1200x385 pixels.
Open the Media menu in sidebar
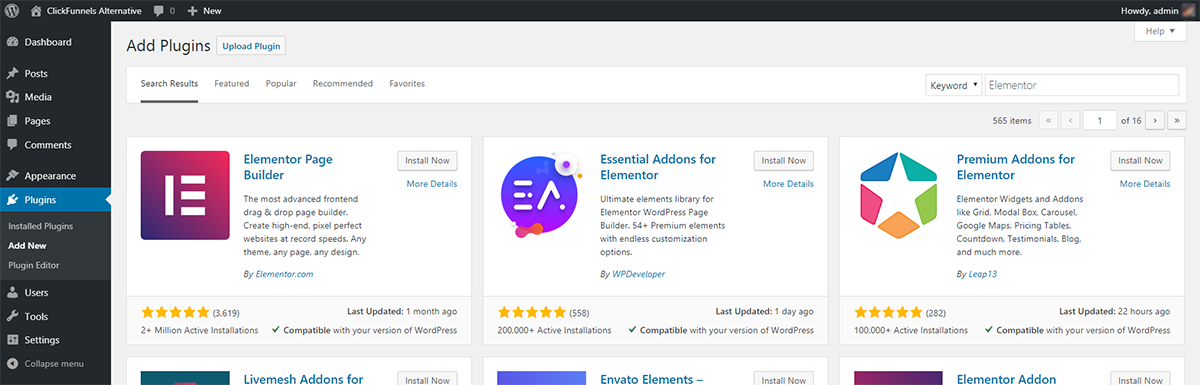click(38, 97)
